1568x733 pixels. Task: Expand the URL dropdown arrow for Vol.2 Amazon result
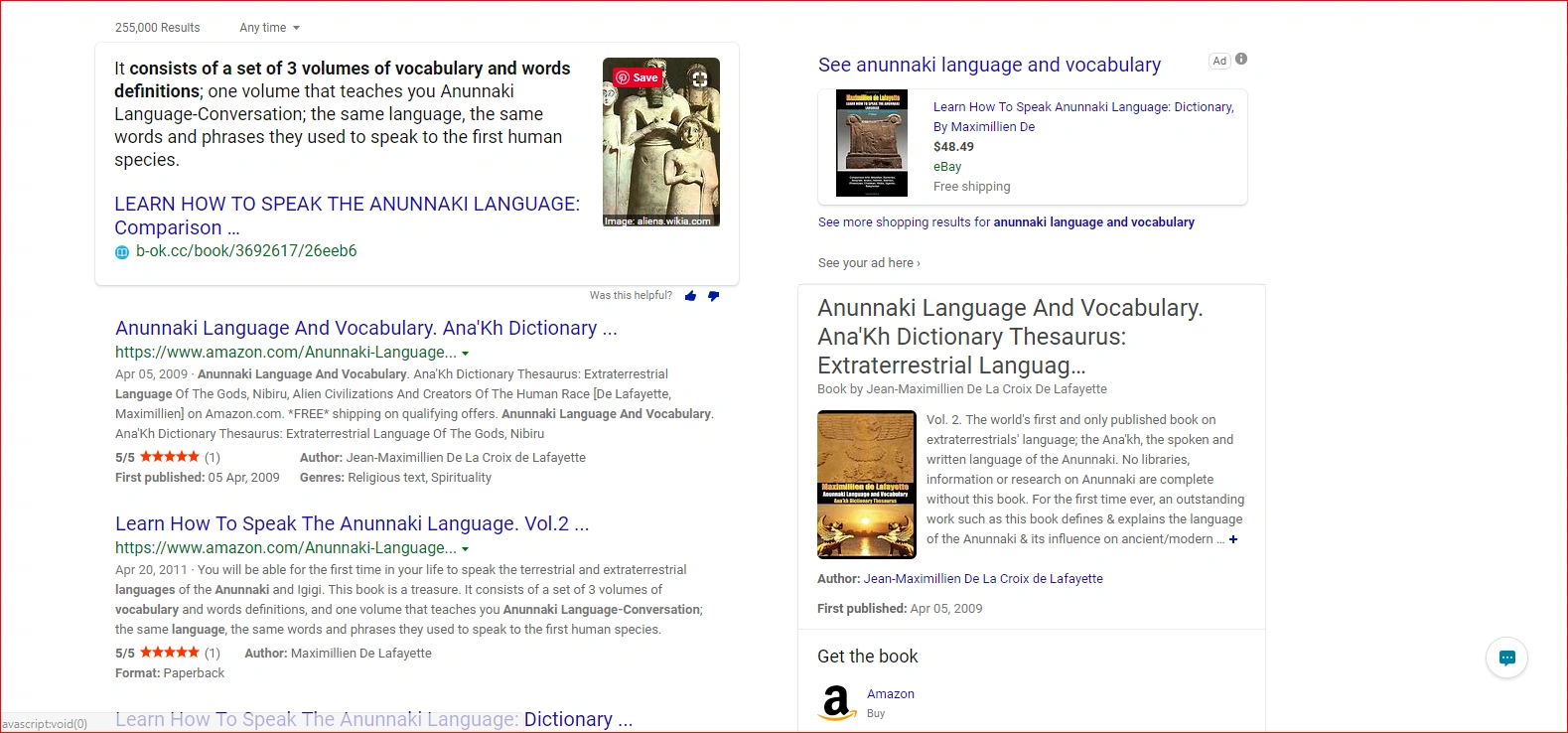(466, 549)
